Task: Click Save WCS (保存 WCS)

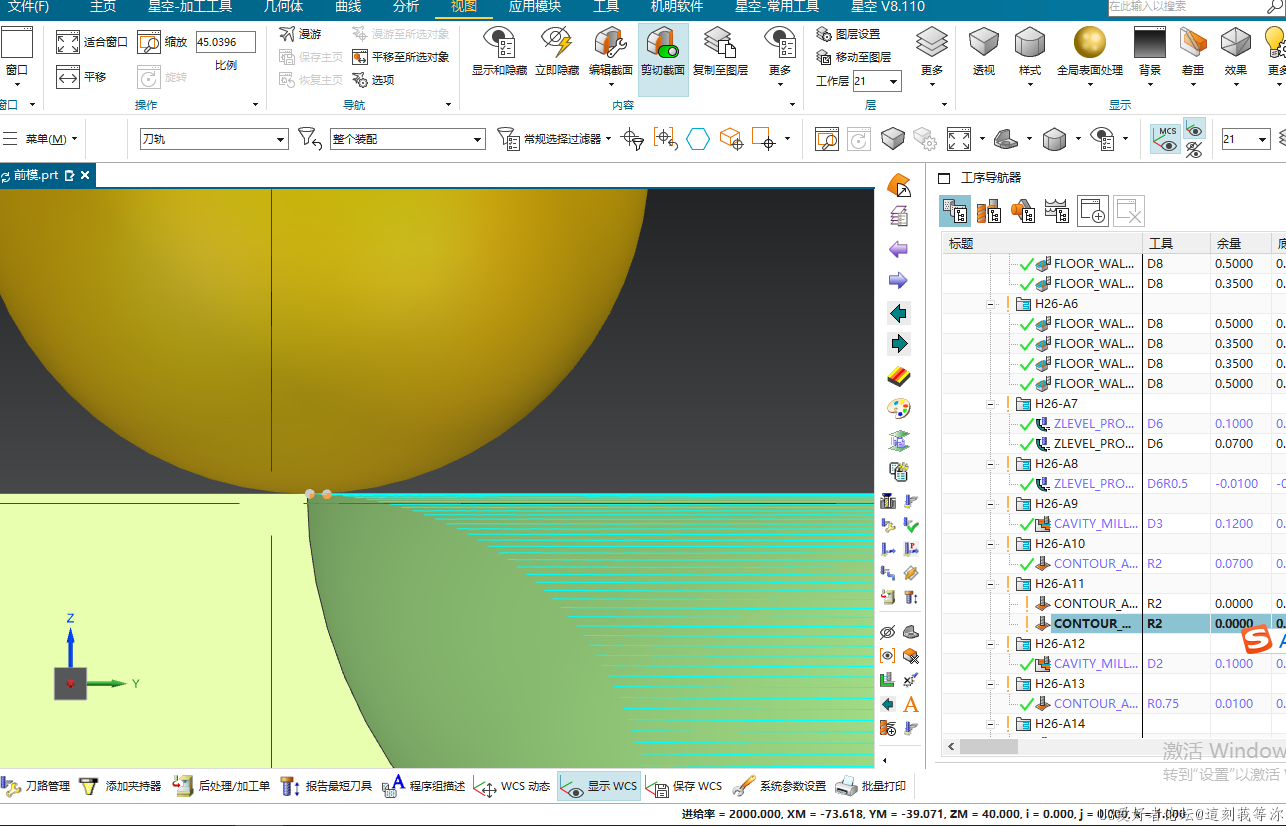Action: pyautogui.click(x=685, y=786)
